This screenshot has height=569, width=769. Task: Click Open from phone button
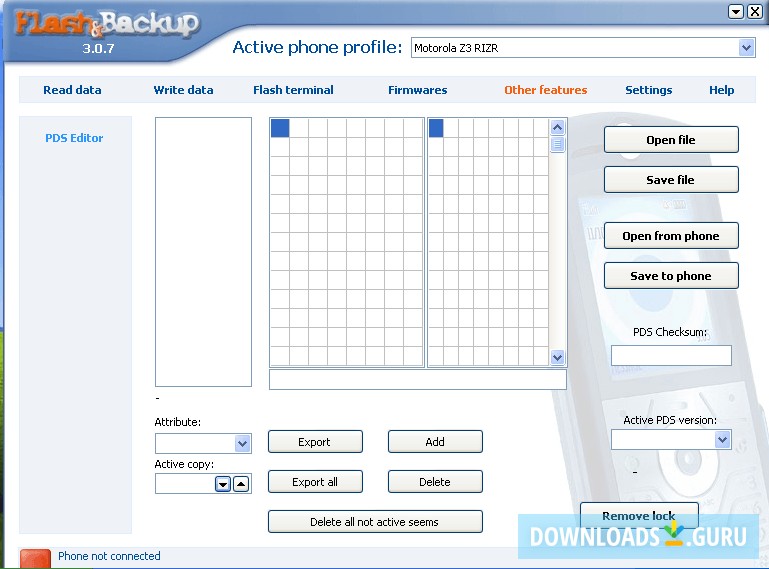coord(671,235)
